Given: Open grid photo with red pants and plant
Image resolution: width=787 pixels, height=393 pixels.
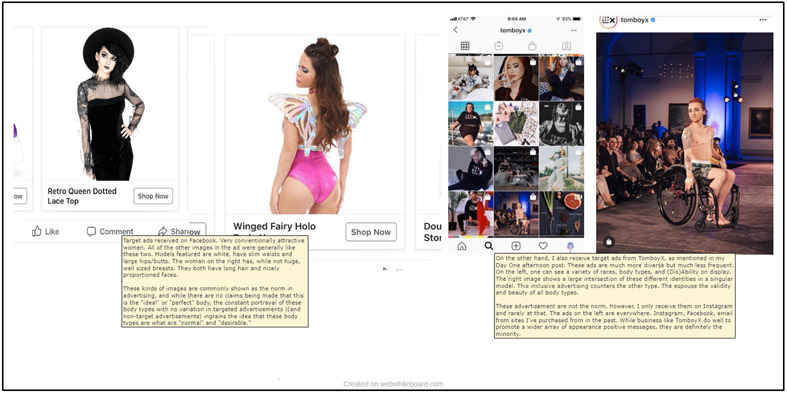Looking at the screenshot, I should pos(470,213).
